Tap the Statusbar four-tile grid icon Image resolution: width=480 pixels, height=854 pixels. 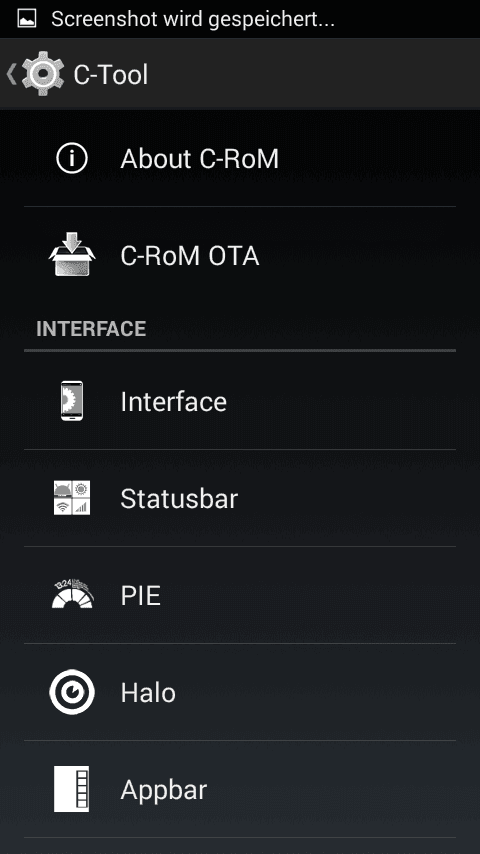[72, 498]
